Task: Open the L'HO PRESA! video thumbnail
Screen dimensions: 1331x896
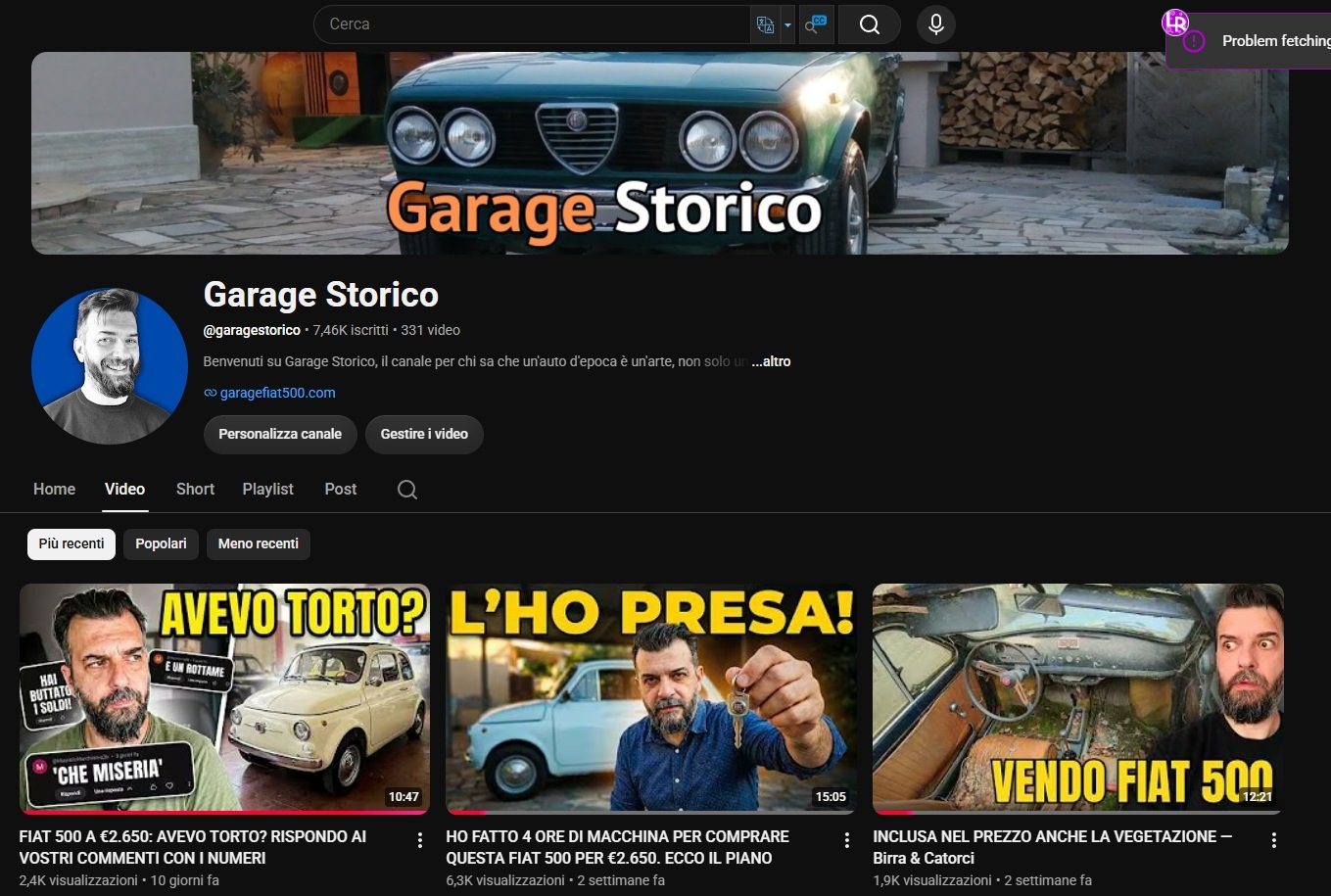Action: click(650, 698)
